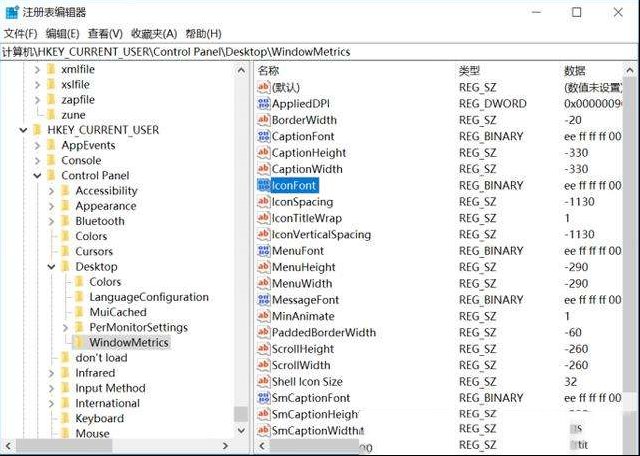
Task: Click the tree pane scroll-up arrow
Action: [x=241, y=71]
